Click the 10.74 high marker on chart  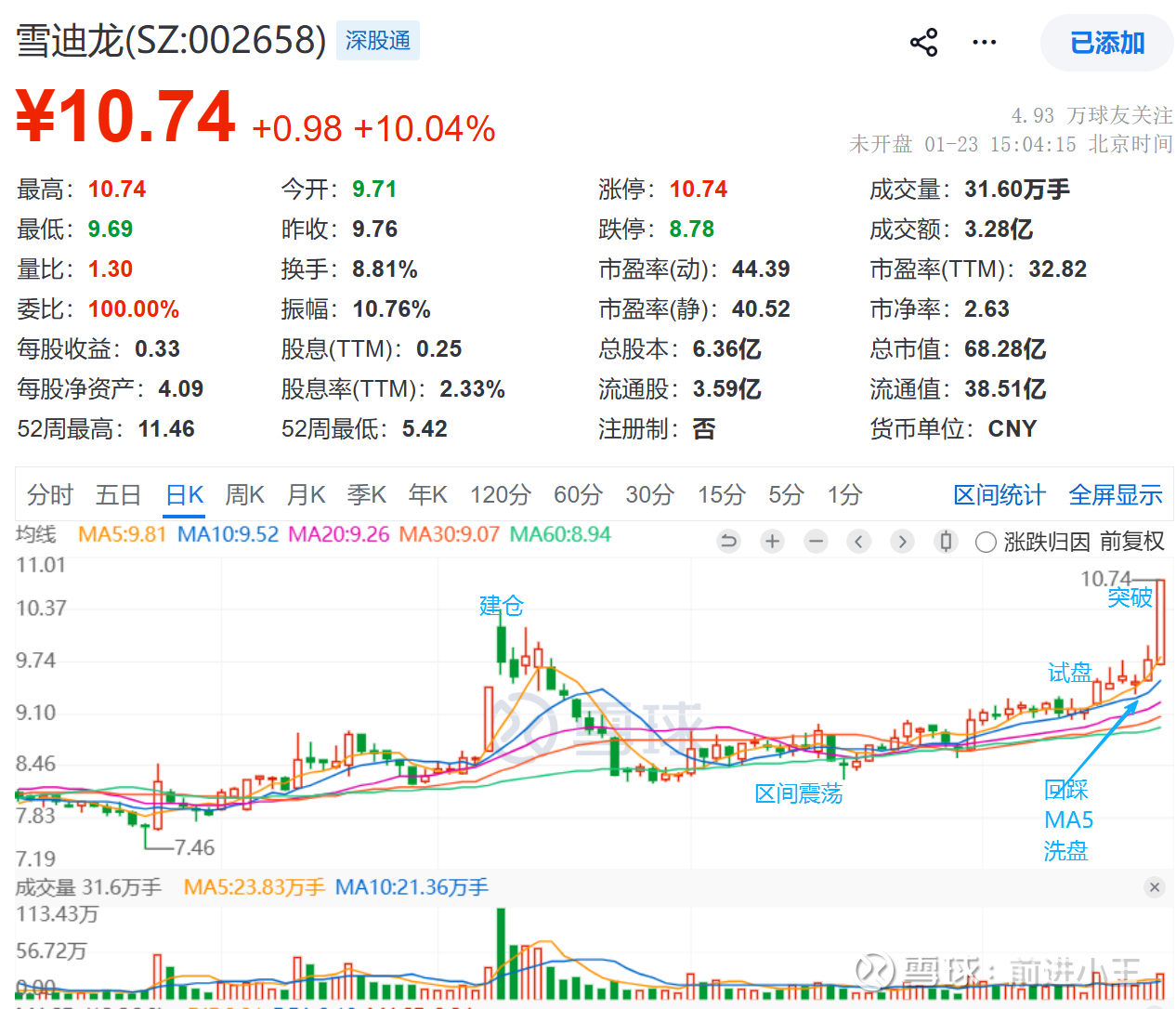point(1105,579)
